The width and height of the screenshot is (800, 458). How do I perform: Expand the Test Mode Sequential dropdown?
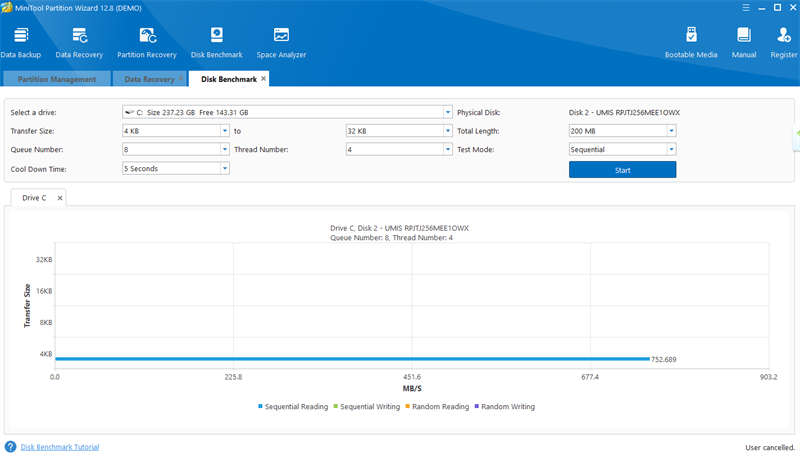click(x=622, y=150)
